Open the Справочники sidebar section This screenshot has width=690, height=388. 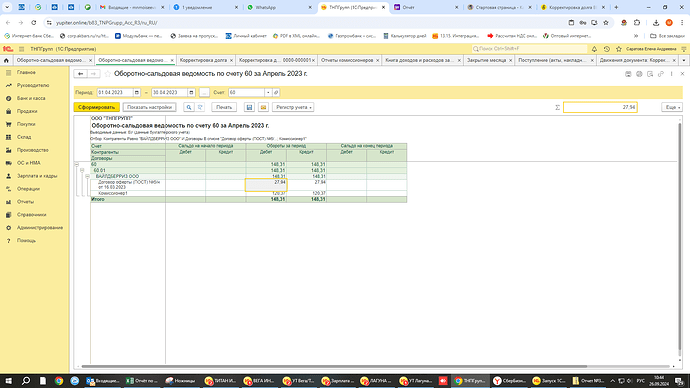pyautogui.click(x=31, y=215)
